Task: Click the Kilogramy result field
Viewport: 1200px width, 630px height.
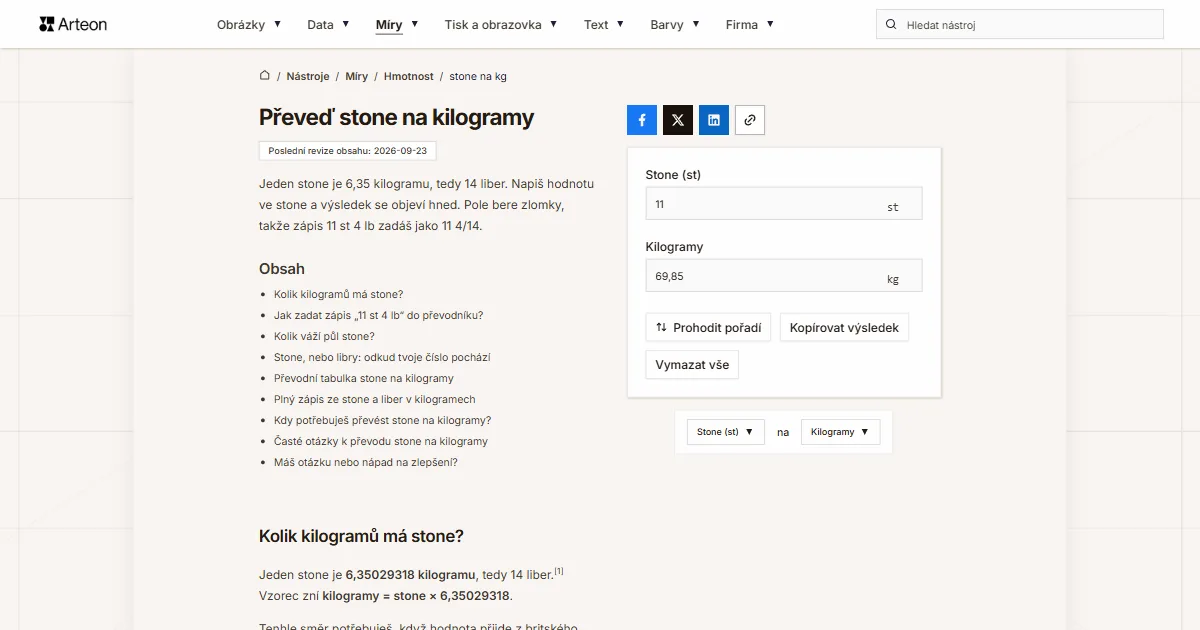Action: click(784, 275)
